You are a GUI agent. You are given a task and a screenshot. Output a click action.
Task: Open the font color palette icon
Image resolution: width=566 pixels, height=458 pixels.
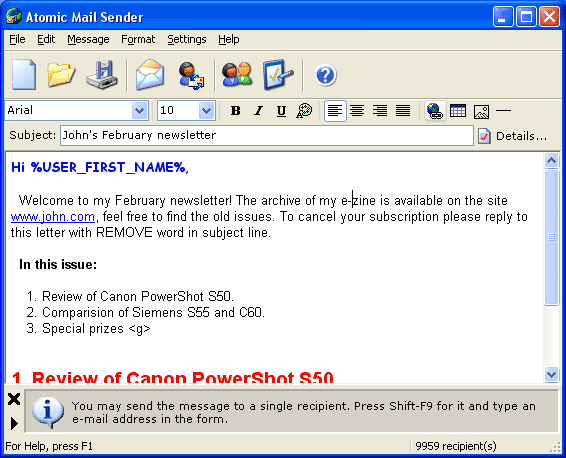(x=304, y=111)
